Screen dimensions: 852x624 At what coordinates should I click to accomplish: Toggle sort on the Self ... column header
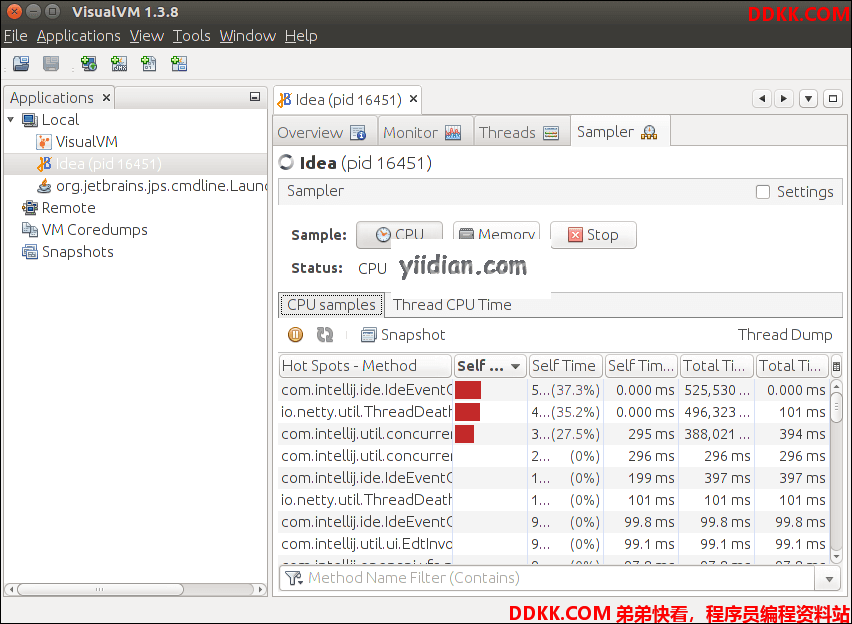490,366
